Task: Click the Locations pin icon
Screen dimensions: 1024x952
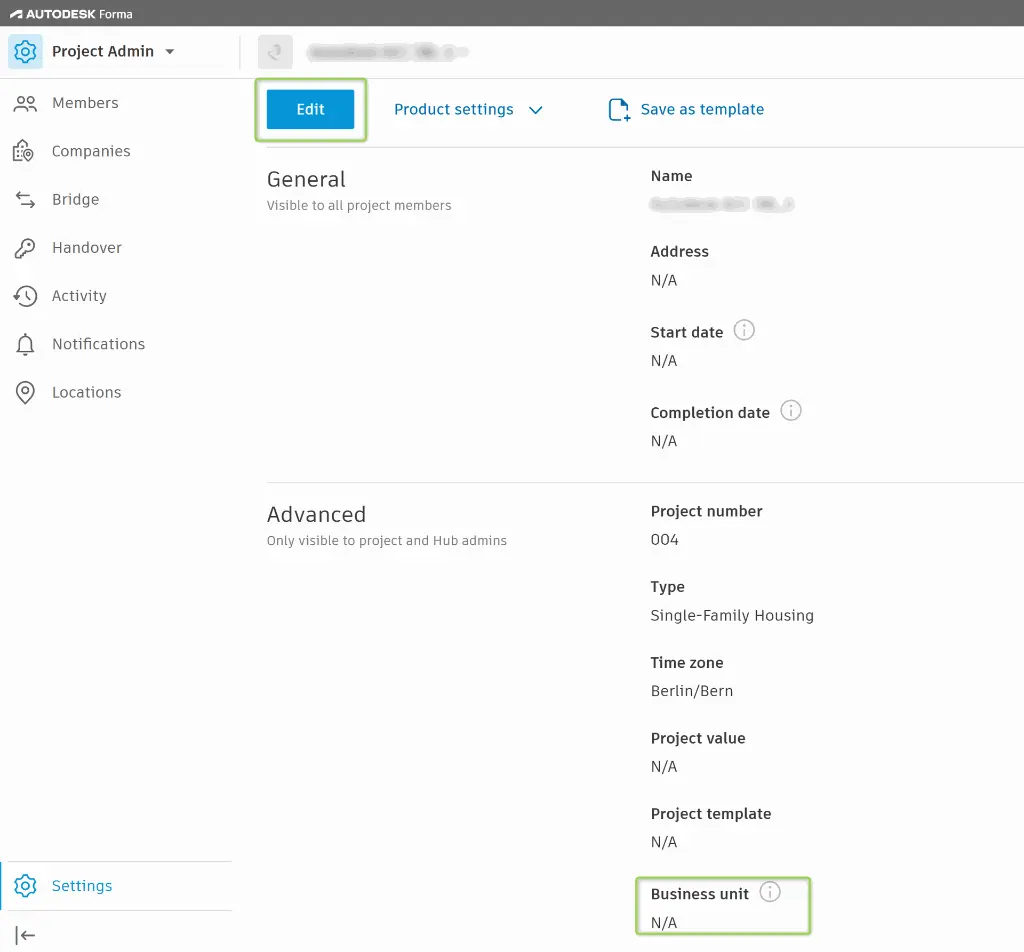Action: tap(25, 392)
